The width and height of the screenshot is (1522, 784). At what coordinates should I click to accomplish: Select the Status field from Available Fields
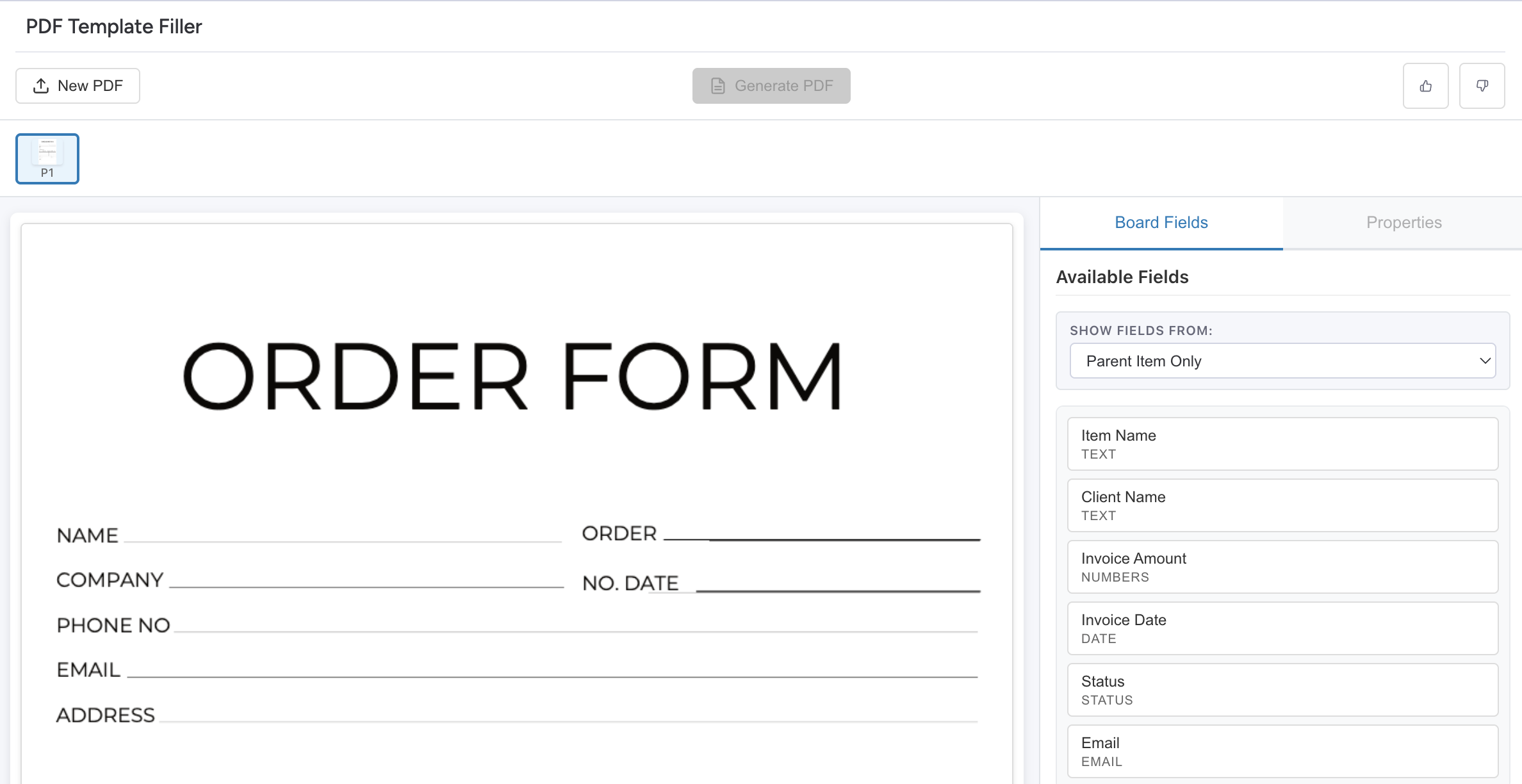1282,689
